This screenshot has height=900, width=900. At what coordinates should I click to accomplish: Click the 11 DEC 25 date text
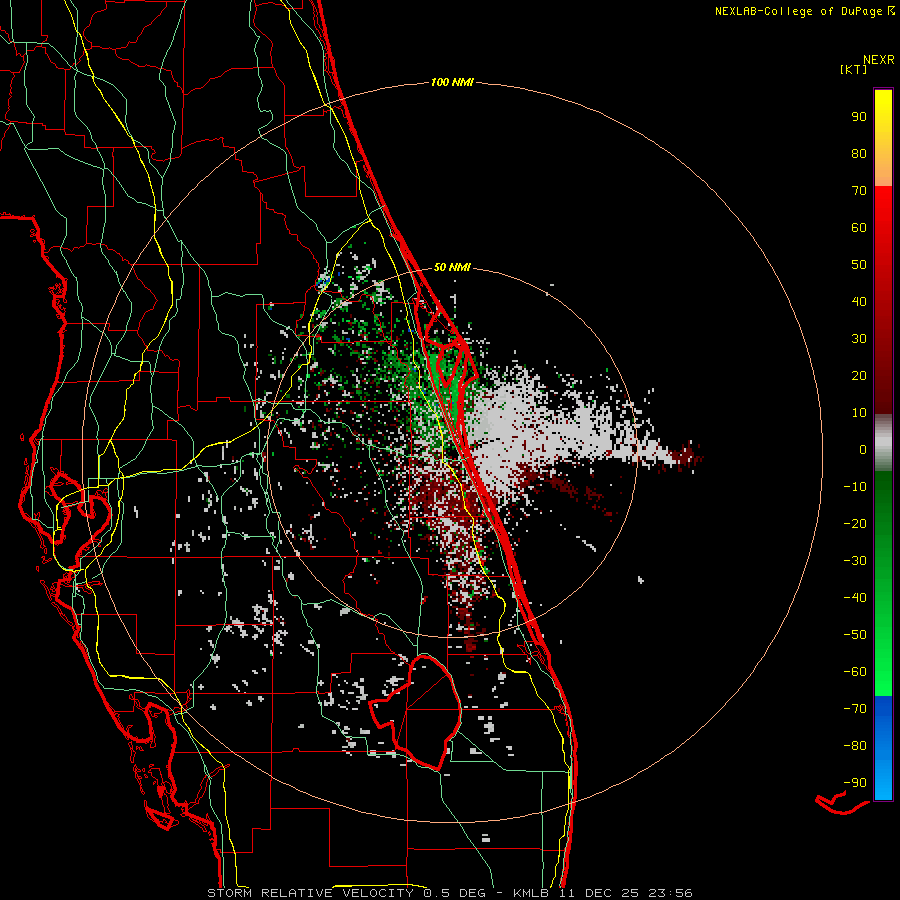pyautogui.click(x=599, y=893)
